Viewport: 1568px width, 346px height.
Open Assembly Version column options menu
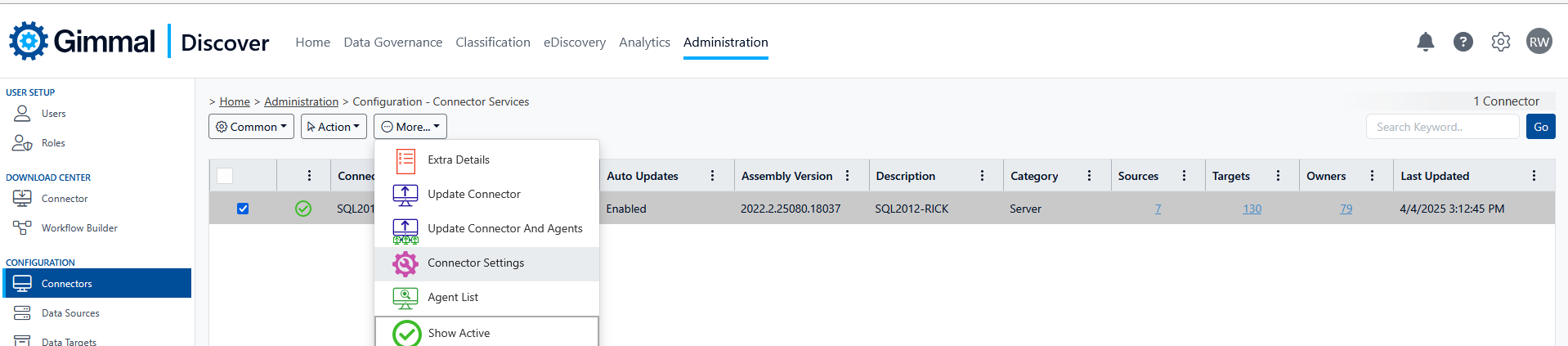pos(848,176)
